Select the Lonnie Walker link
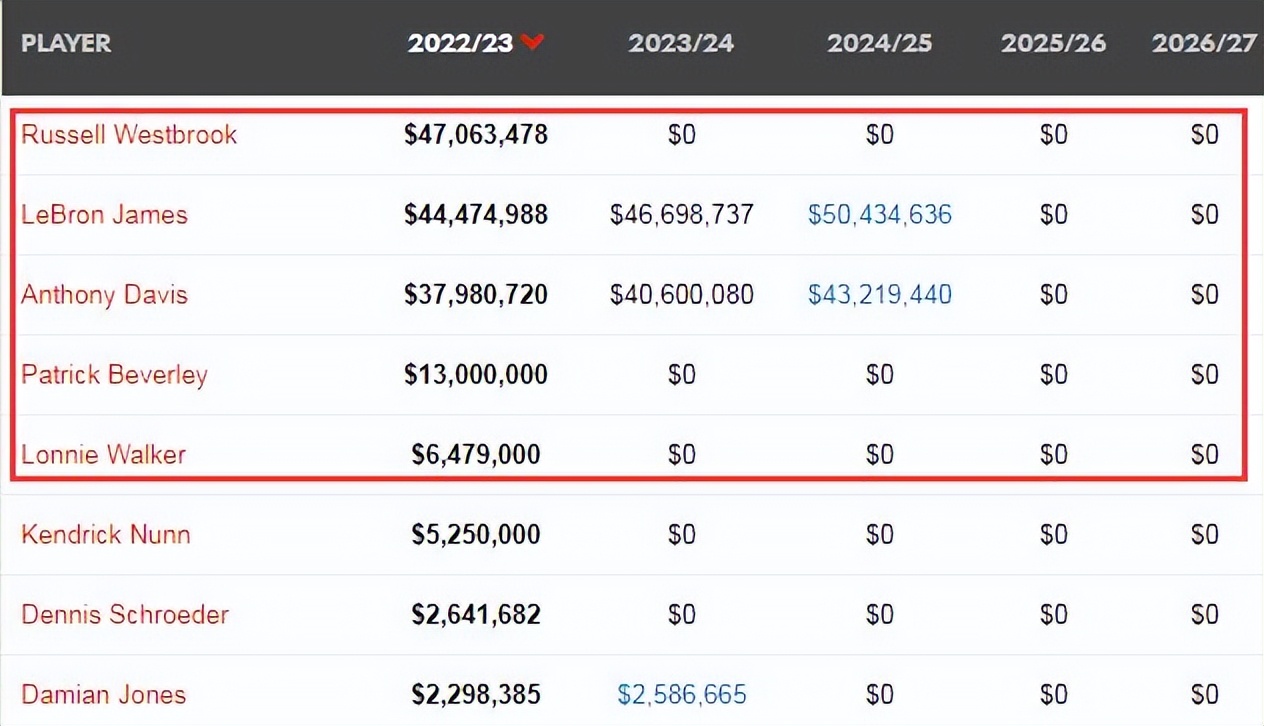This screenshot has height=726, width=1264. [x=103, y=455]
